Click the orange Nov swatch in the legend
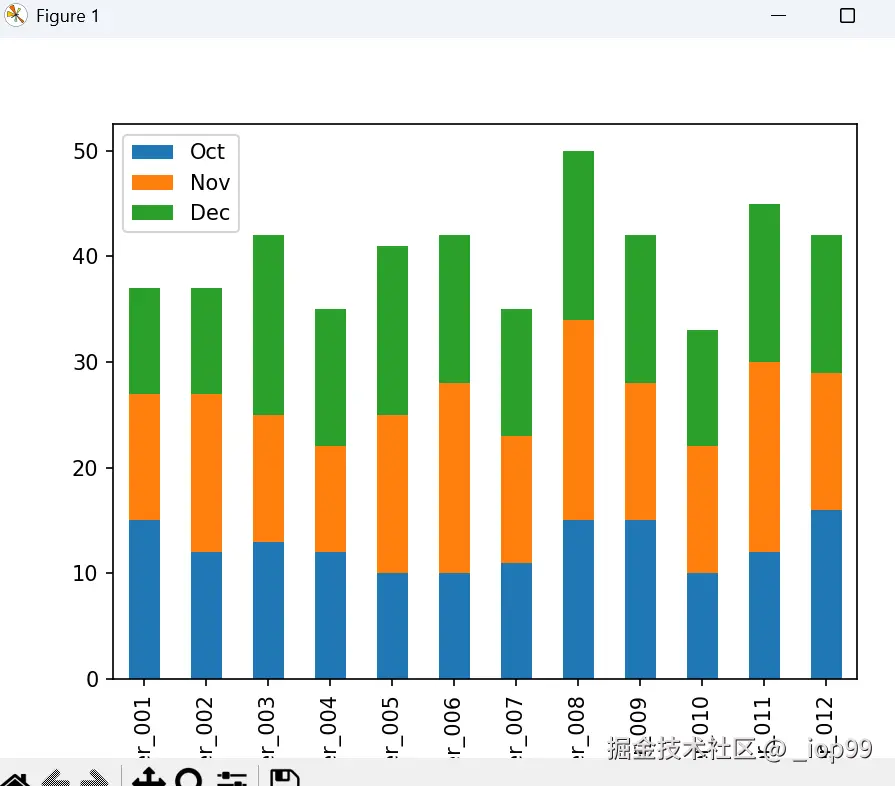This screenshot has width=895, height=786. click(x=152, y=182)
